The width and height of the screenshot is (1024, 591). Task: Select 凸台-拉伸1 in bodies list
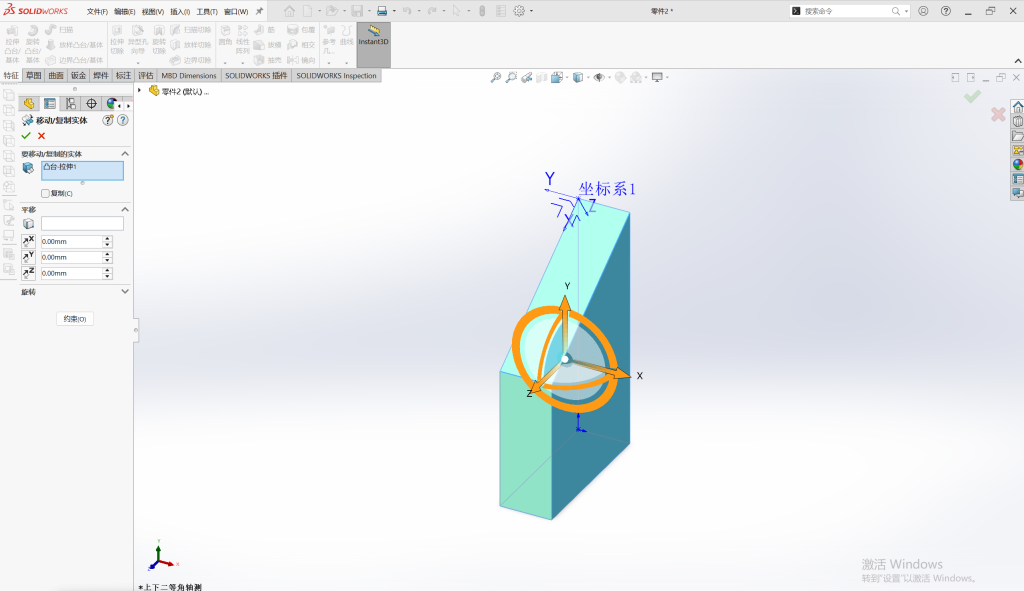pyautogui.click(x=60, y=167)
